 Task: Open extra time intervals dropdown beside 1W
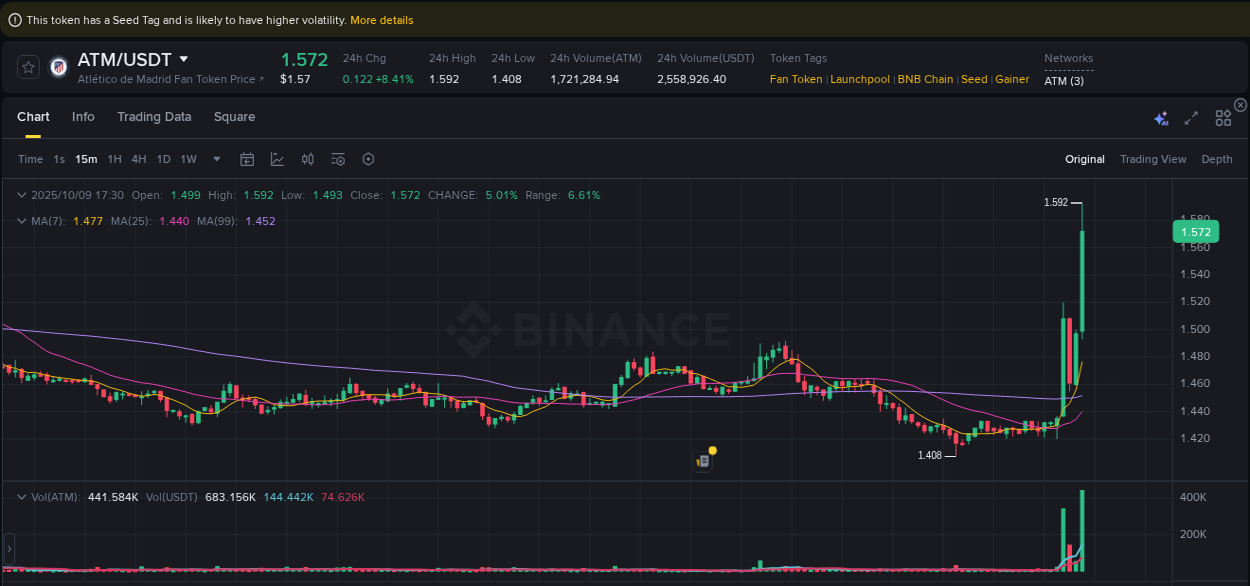[216, 159]
